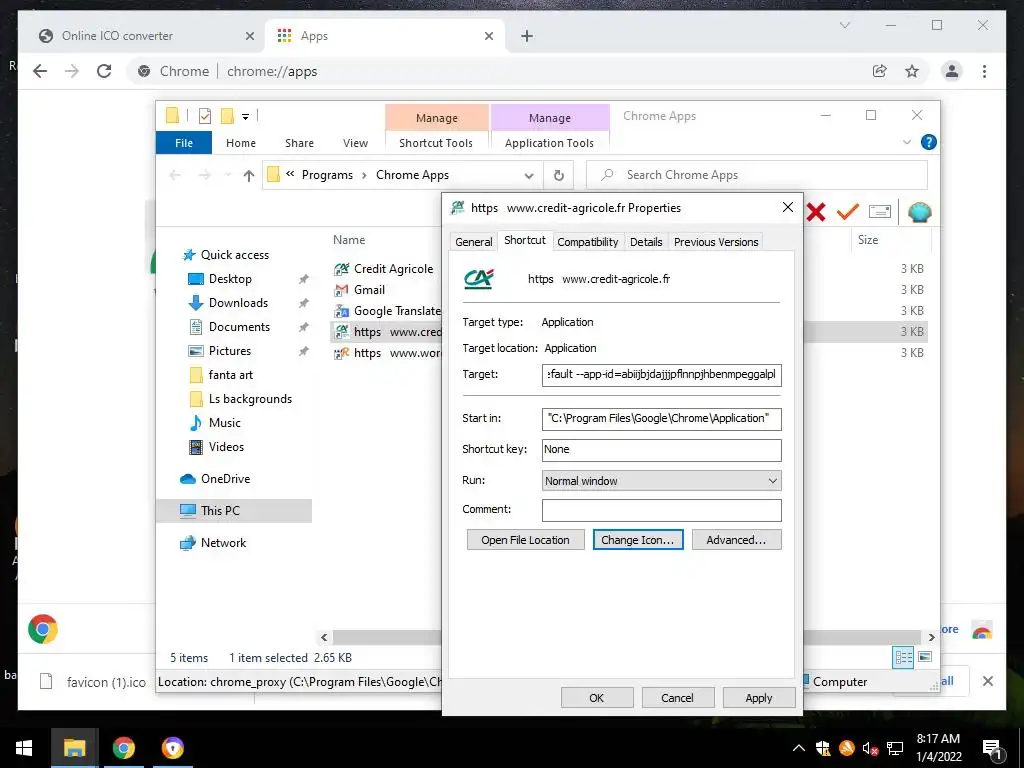Viewport: 1024px width, 768px height.
Task: Switch Explorer to large icons view
Action: point(925,657)
